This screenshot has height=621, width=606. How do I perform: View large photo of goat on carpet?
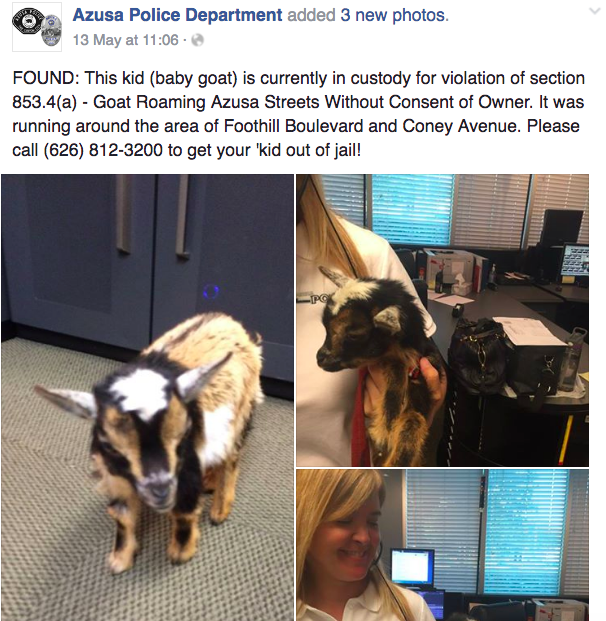(147, 398)
